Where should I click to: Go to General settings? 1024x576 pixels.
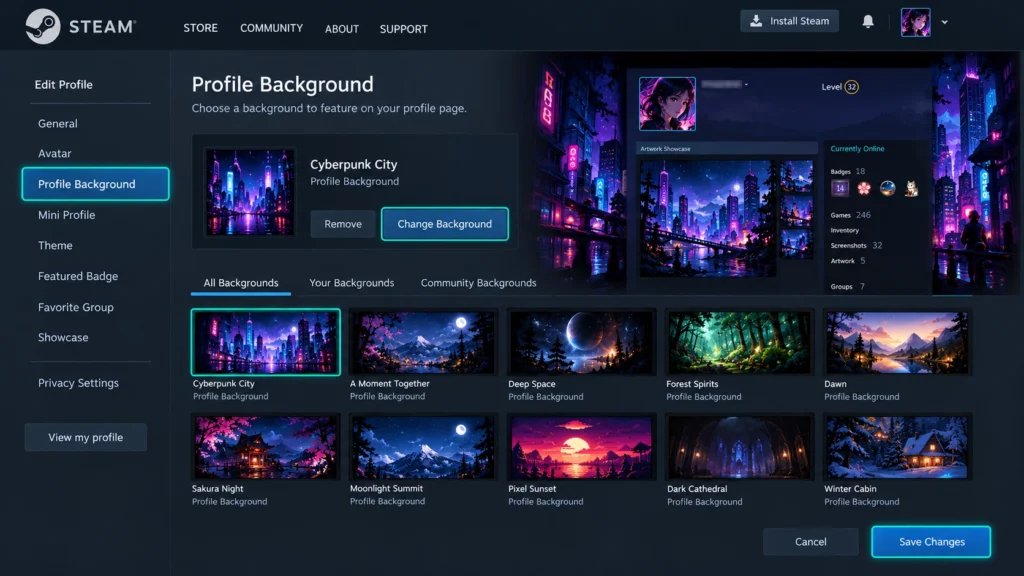pos(57,123)
